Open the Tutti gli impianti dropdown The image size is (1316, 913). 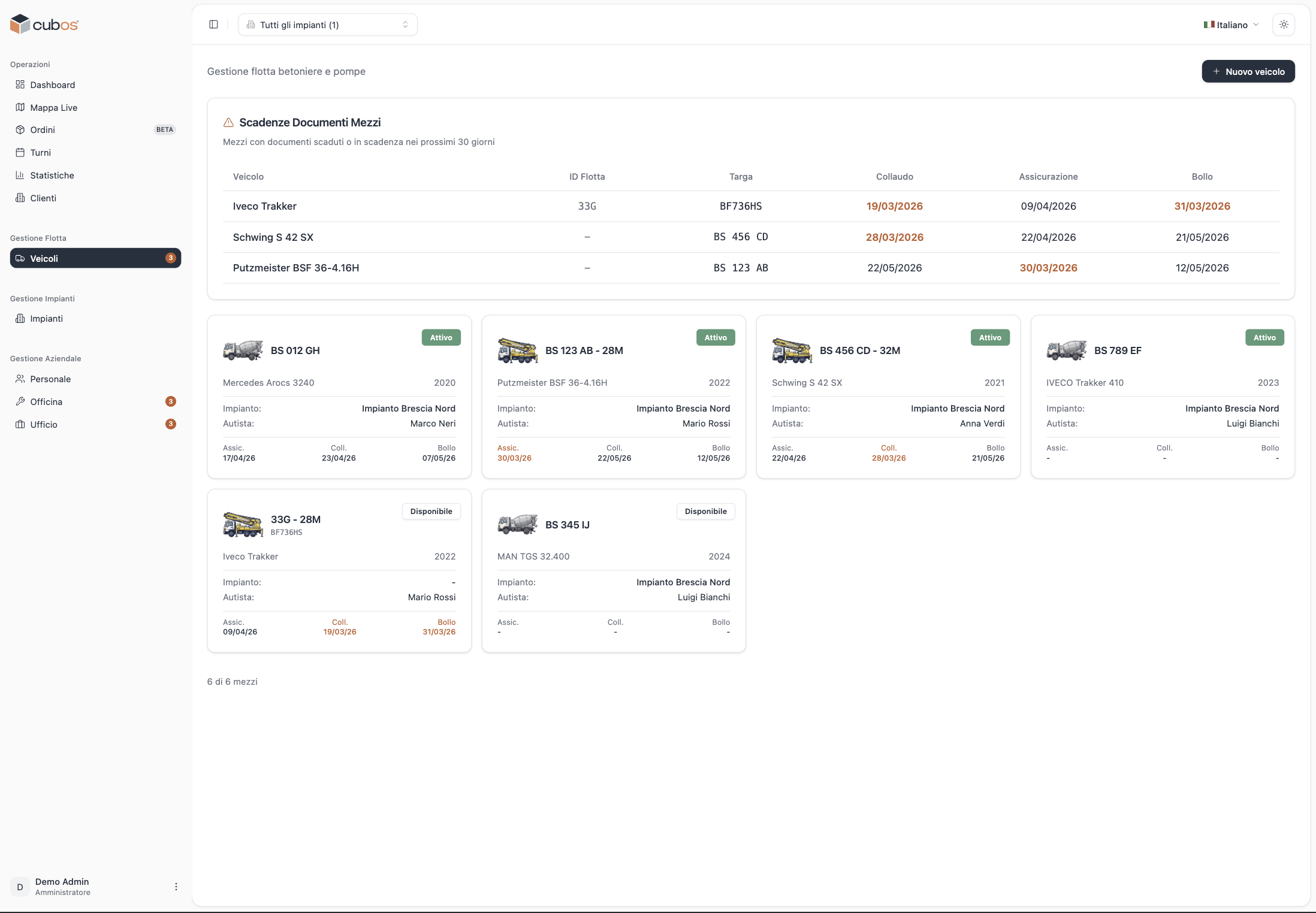328,25
